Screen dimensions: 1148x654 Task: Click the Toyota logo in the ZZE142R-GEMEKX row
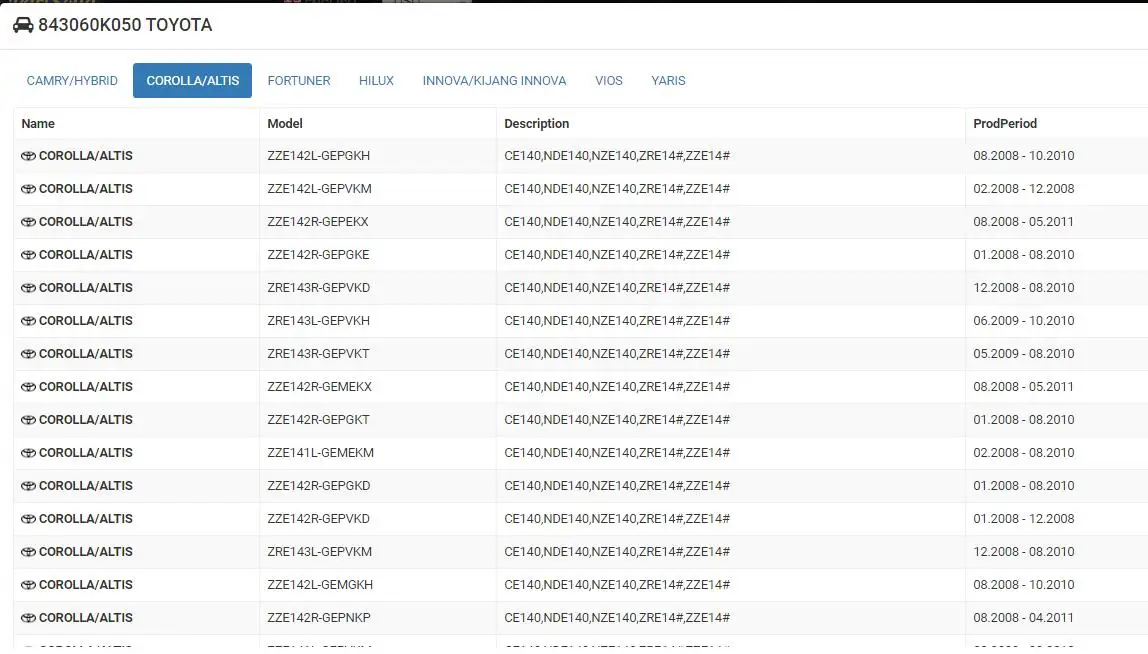point(29,387)
